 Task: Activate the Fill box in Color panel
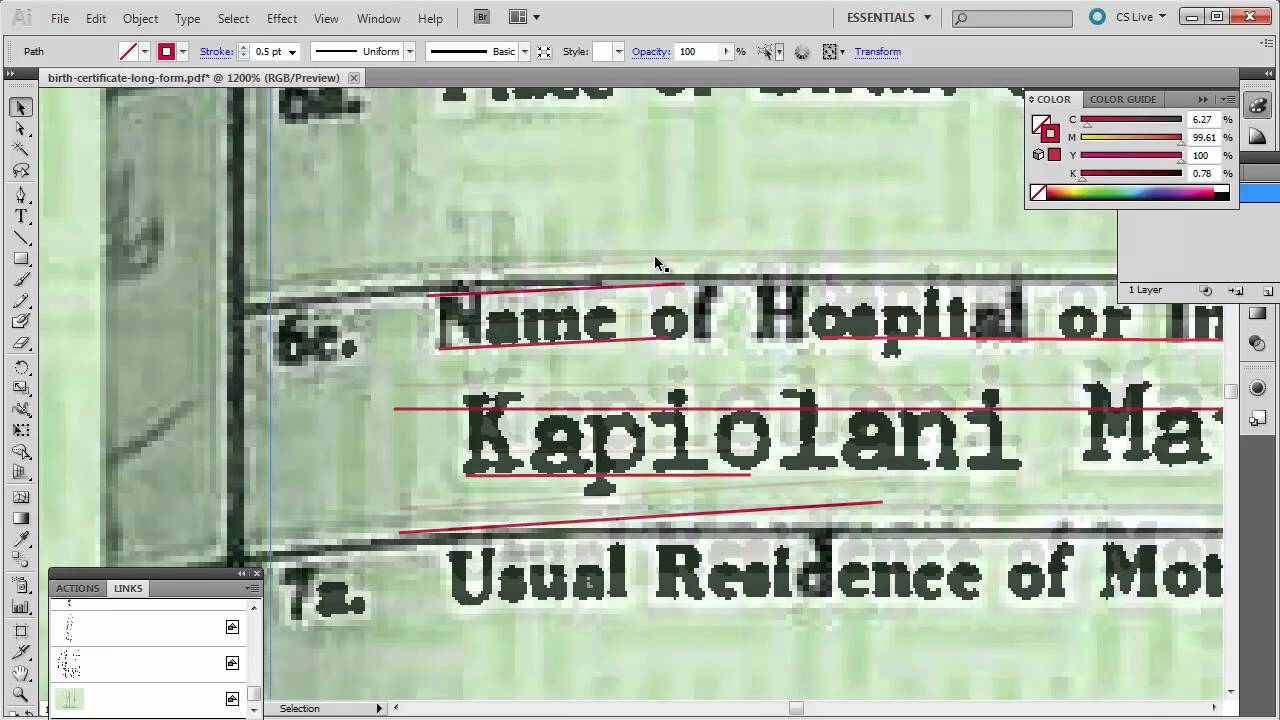coord(1040,123)
